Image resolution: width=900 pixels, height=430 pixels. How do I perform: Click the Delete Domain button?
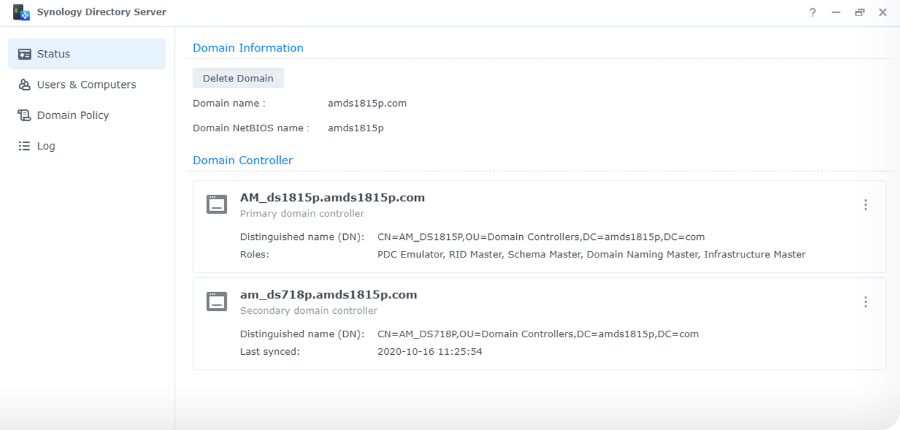click(x=238, y=78)
